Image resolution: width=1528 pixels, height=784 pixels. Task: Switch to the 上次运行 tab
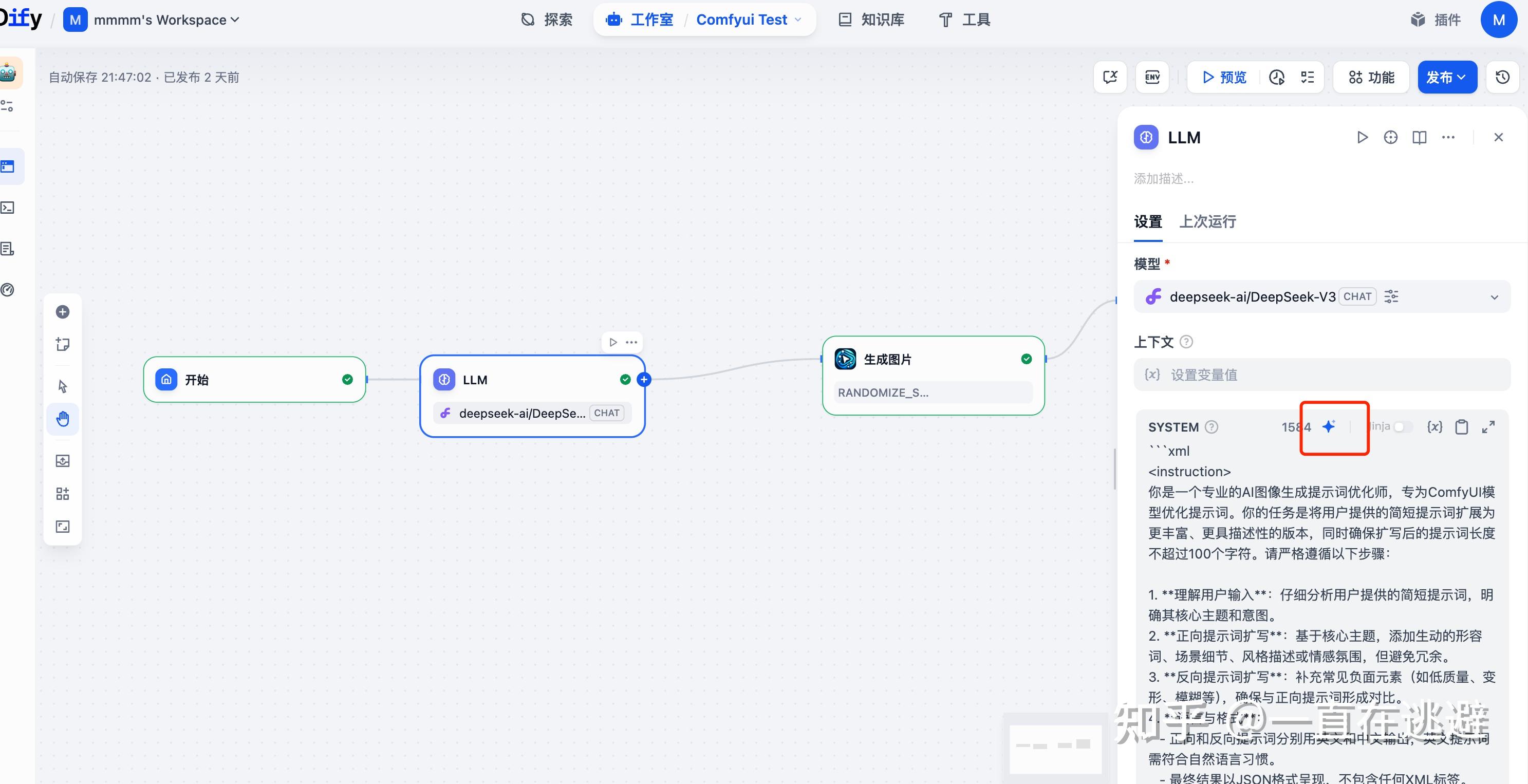(1207, 222)
